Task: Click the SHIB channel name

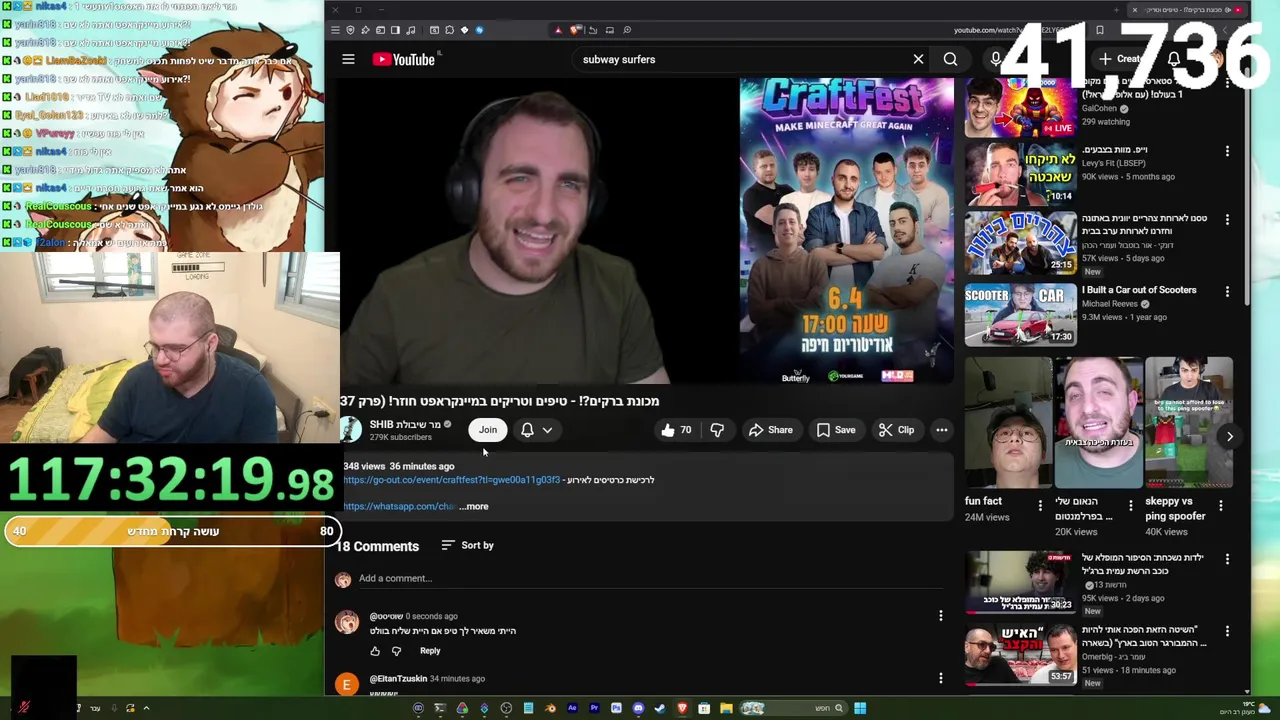Action: 405,424
